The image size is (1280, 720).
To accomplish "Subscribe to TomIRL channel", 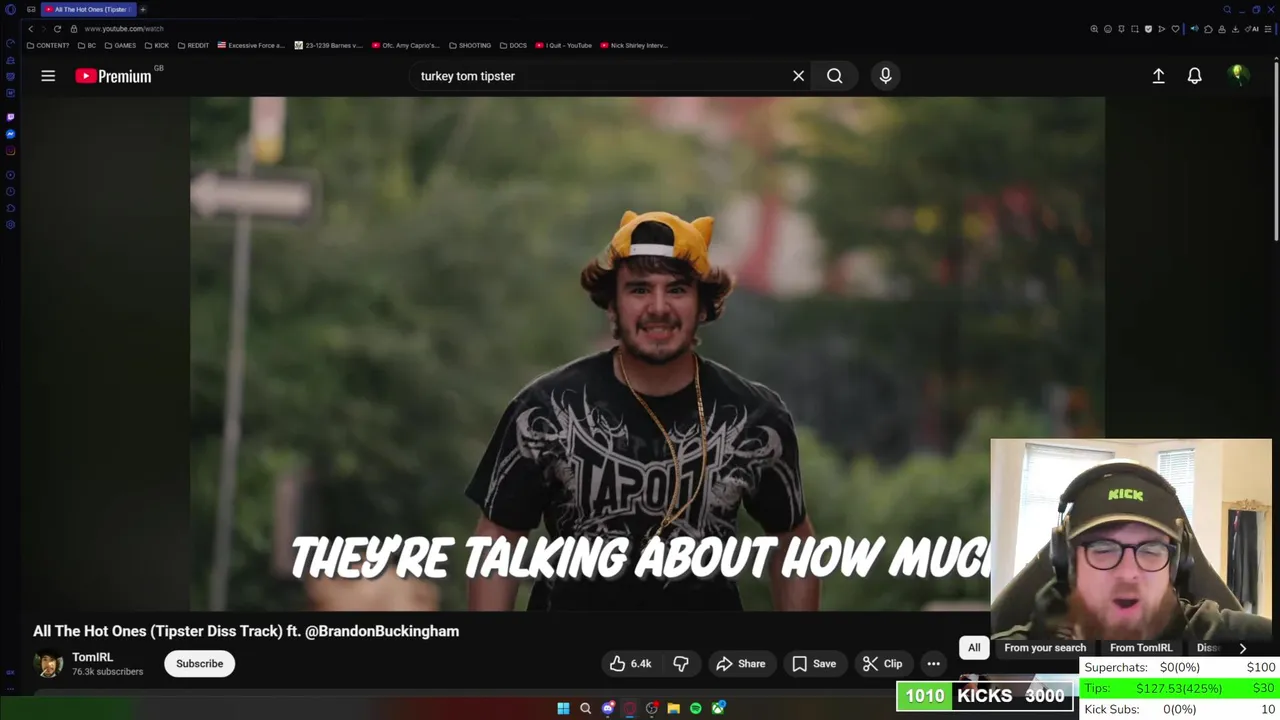I will [x=200, y=664].
